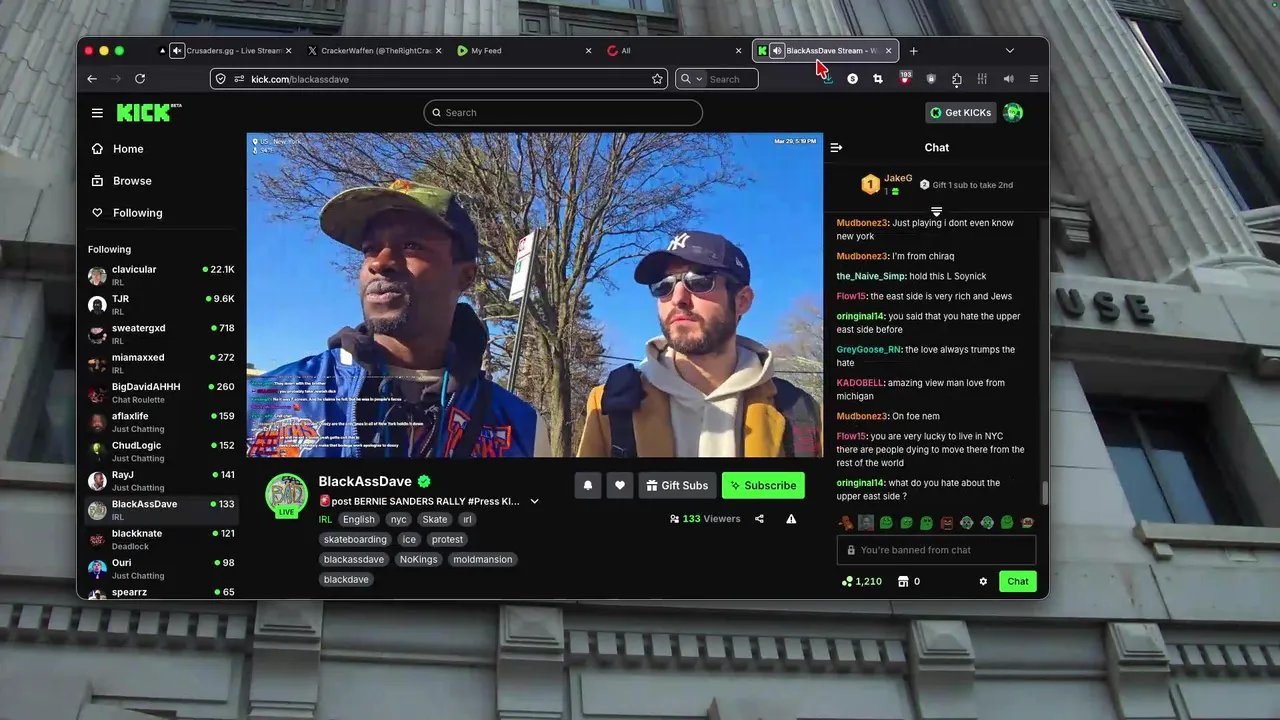Reload the page with refresh icon

[140, 79]
